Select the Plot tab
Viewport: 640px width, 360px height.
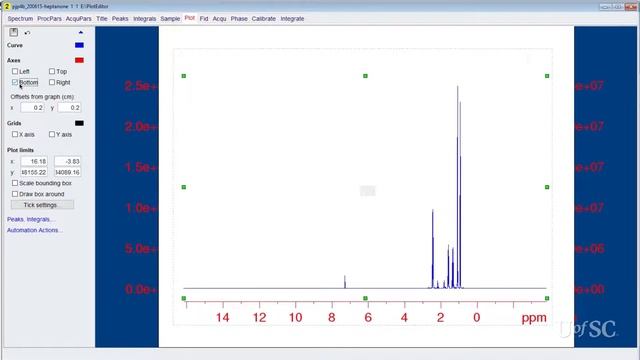[x=189, y=18]
